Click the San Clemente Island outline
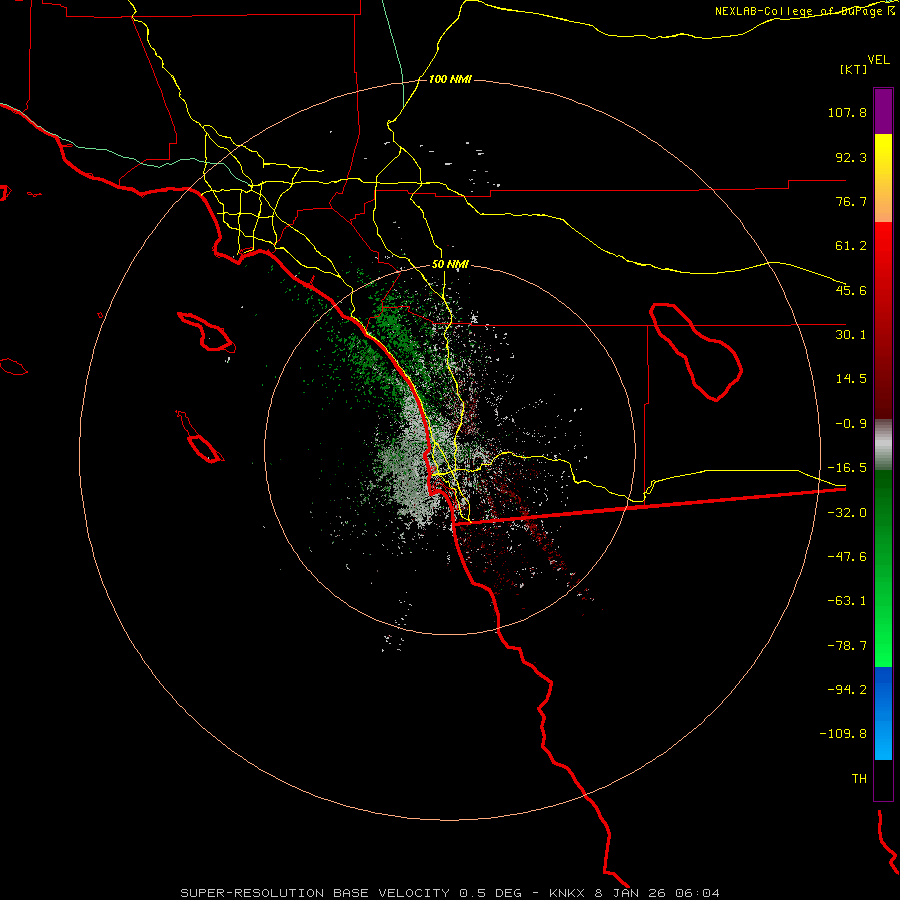The height and width of the screenshot is (900, 900). click(x=200, y=437)
